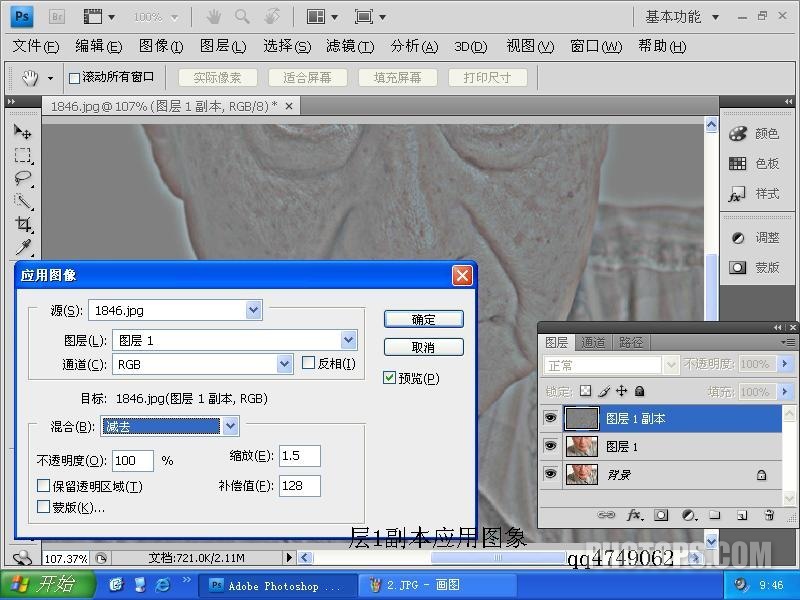Select the Eyedropper tool

tap(22, 247)
